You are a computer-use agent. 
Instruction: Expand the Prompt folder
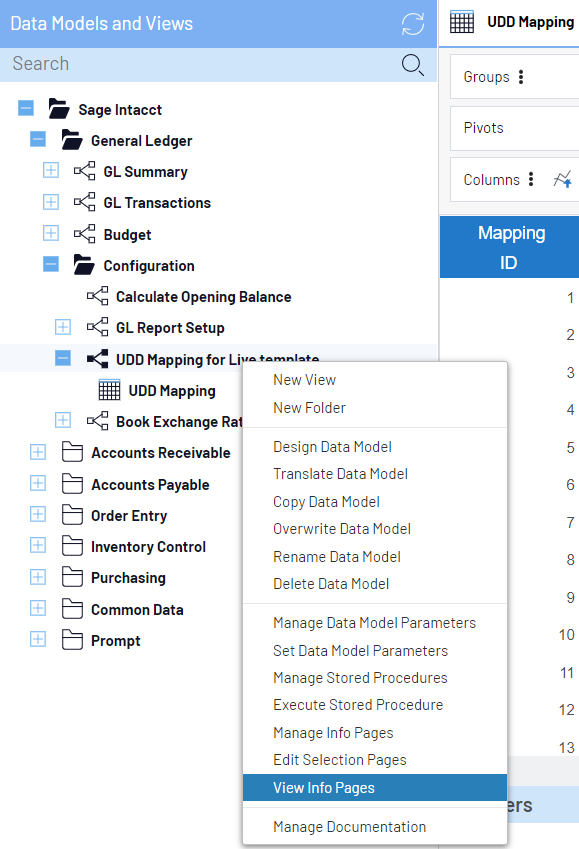click(38, 639)
